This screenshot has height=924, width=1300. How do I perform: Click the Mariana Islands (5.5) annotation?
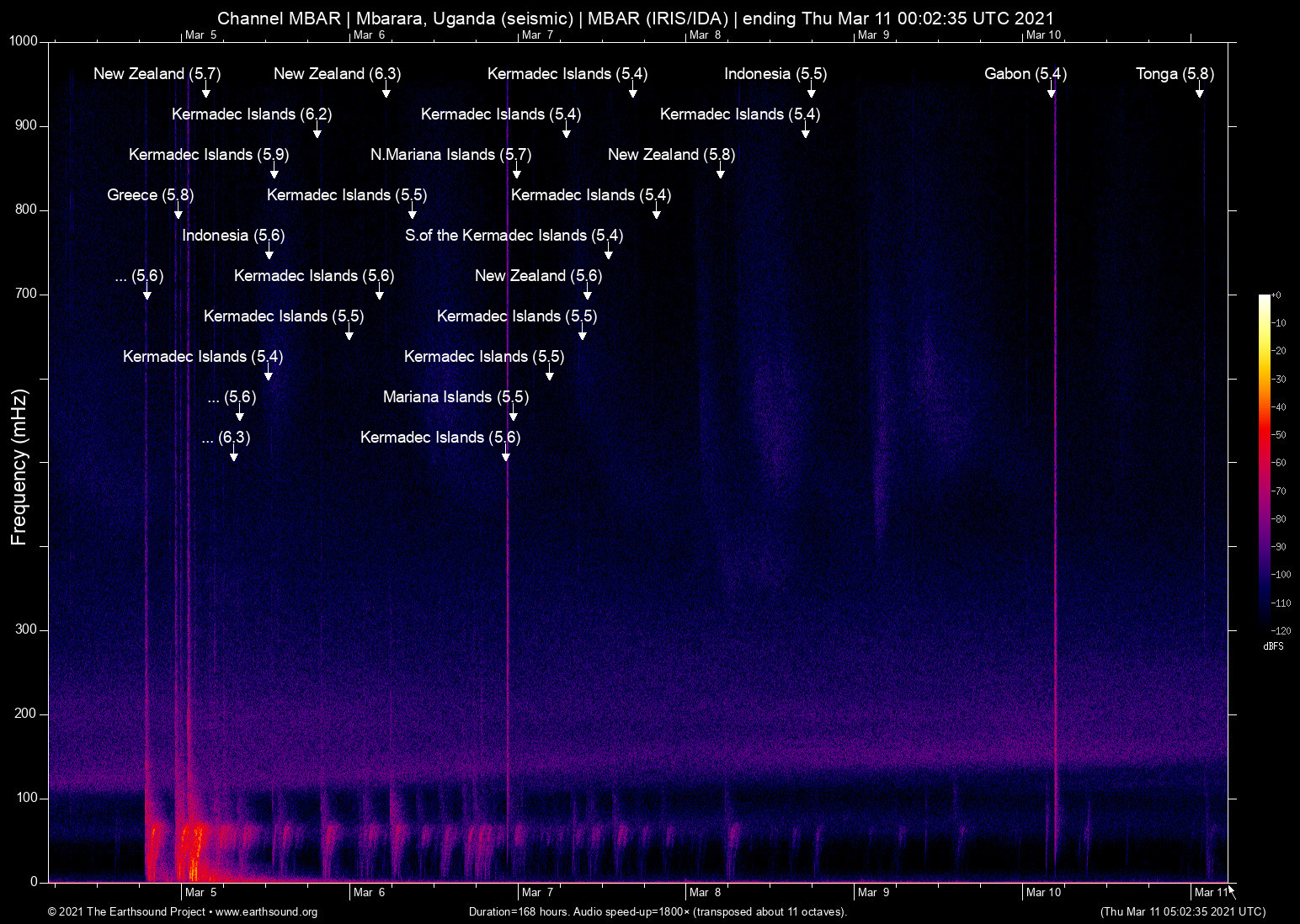(x=455, y=397)
